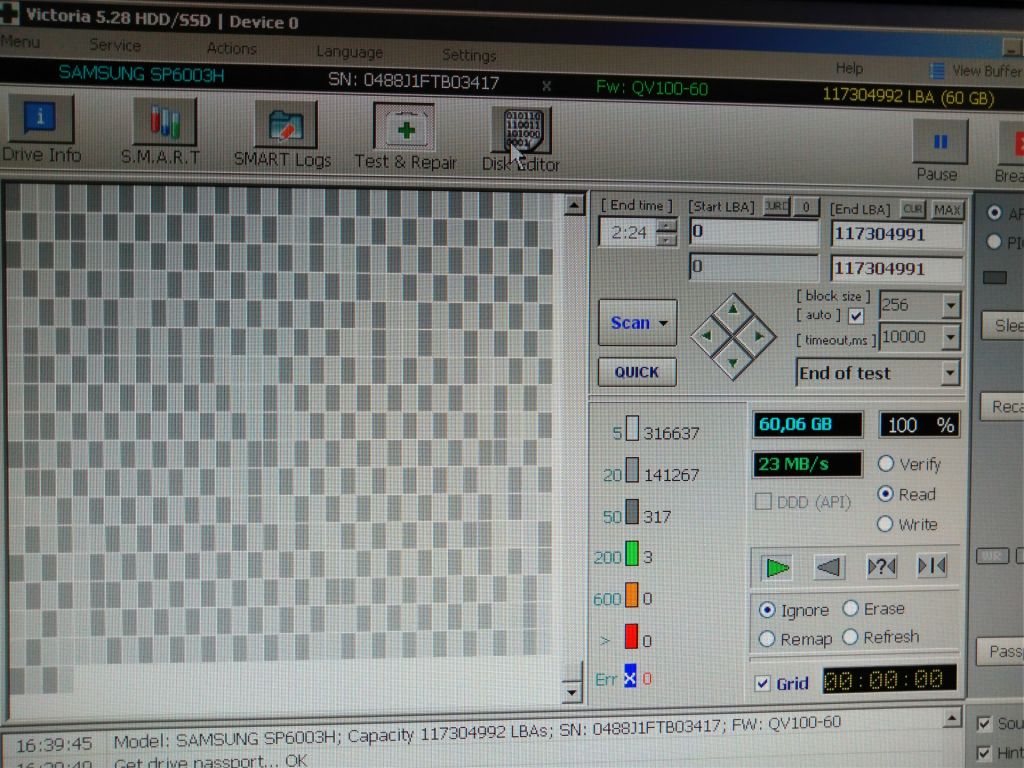Enable the Grid checkbox
The width and height of the screenshot is (1024, 768).
click(762, 683)
